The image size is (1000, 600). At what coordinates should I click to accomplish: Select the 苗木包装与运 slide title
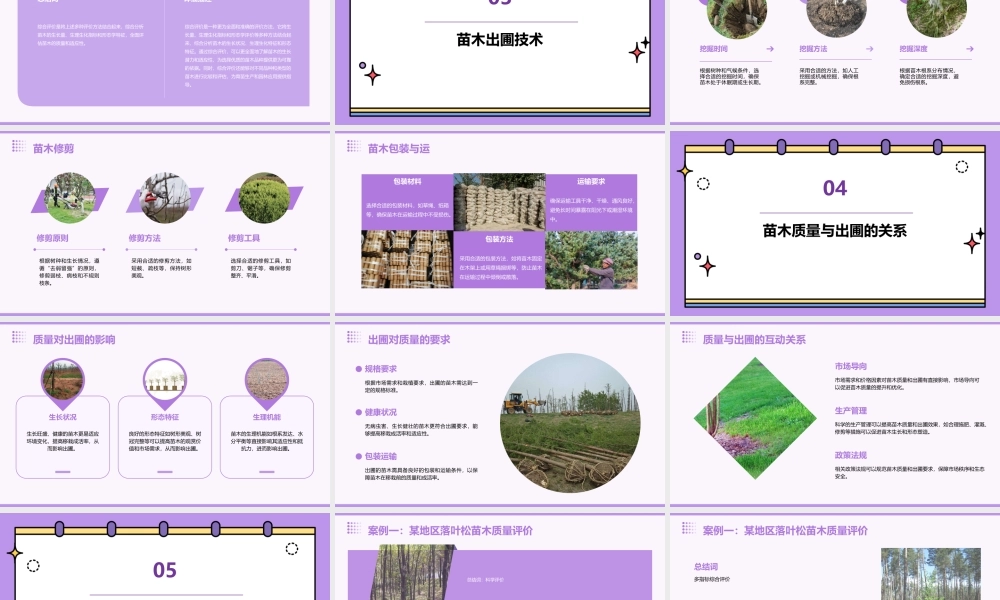pos(399,149)
